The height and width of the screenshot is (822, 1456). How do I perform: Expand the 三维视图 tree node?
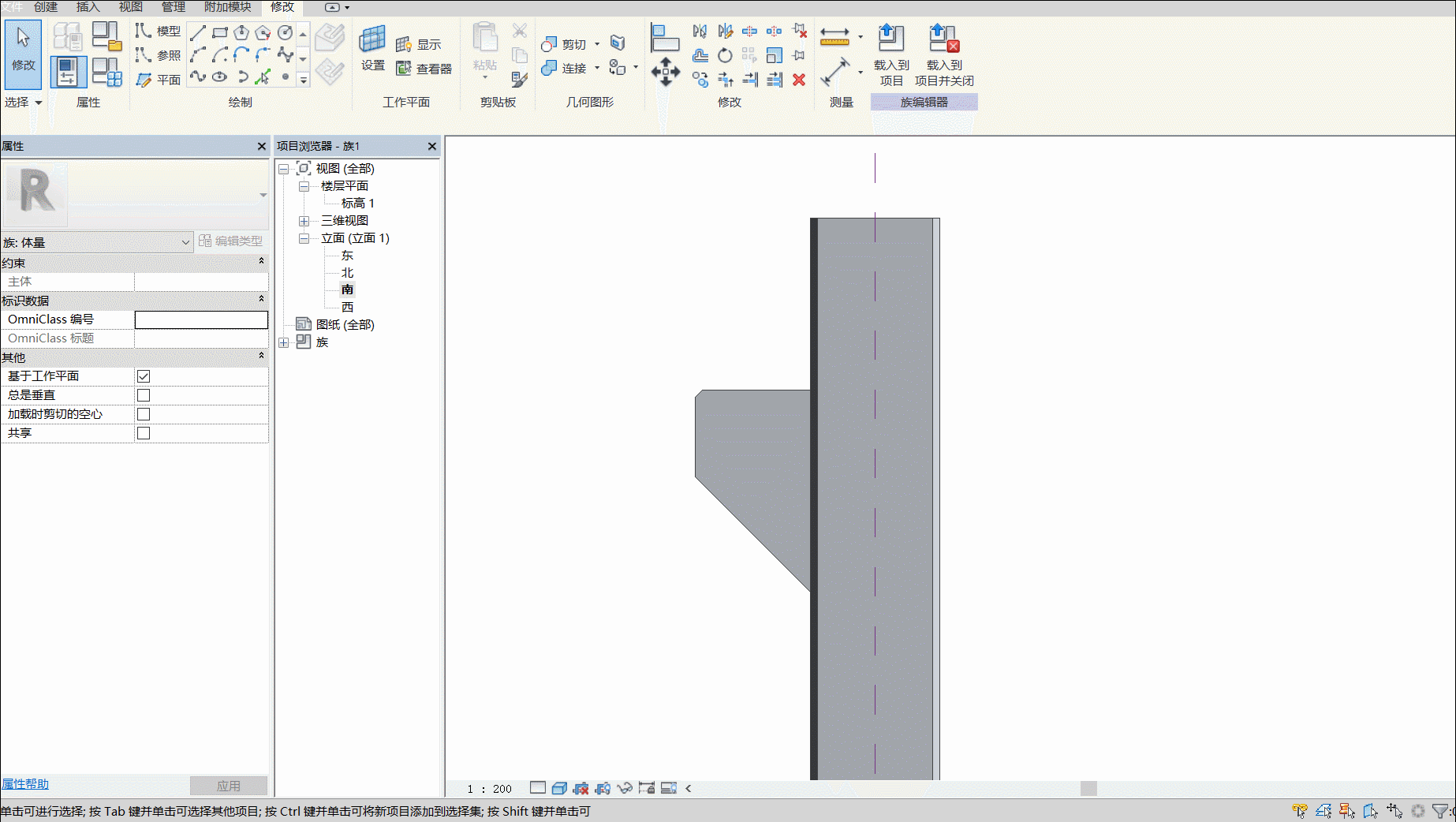click(304, 221)
